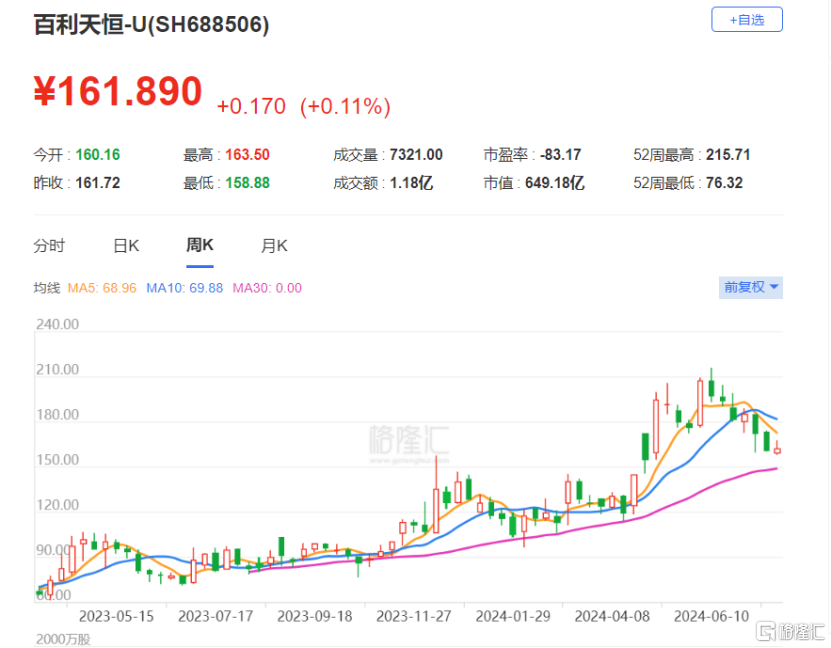Switch to the 日K tab
This screenshot has width=831, height=648.
point(126,246)
